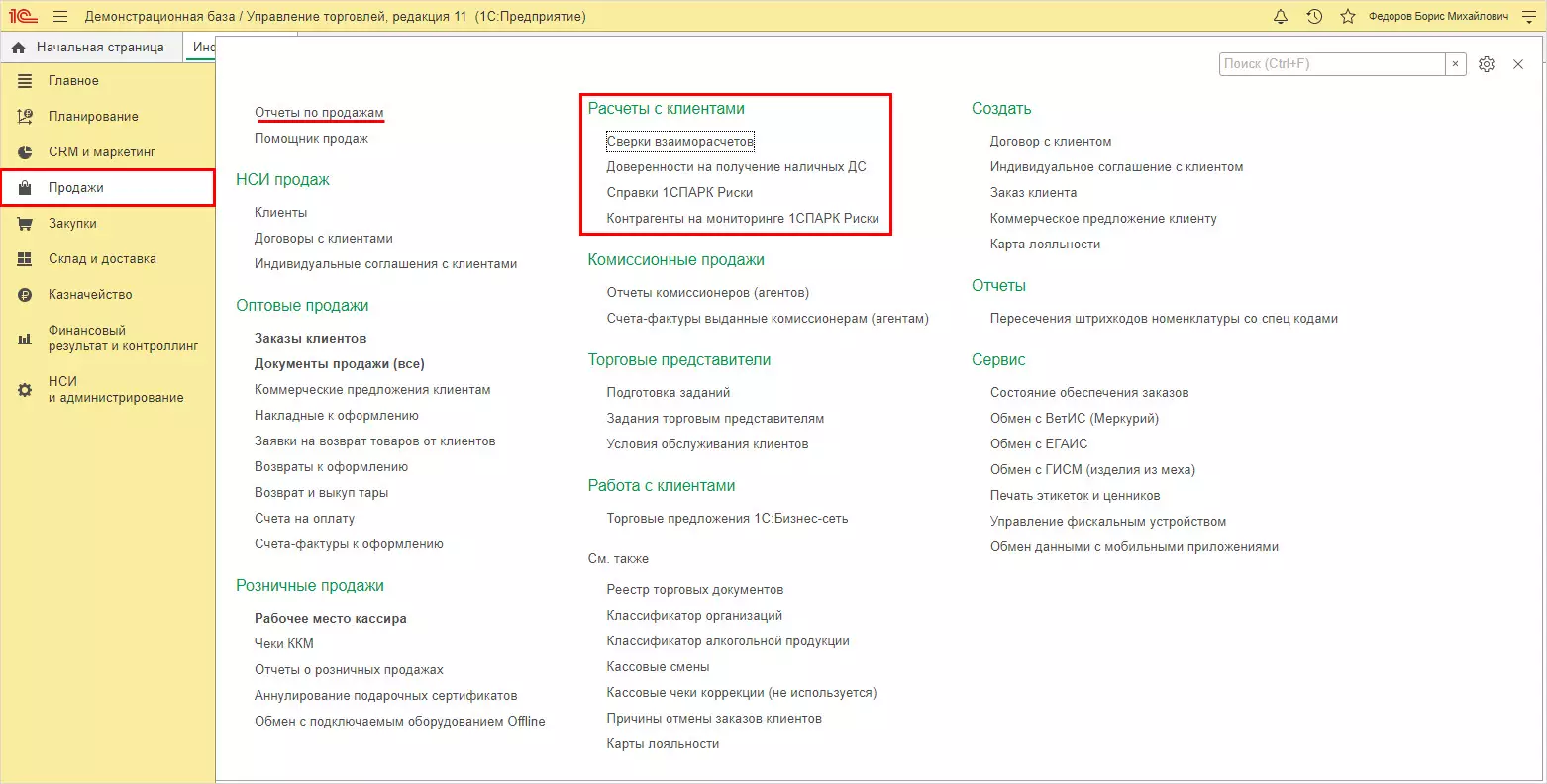This screenshot has width=1547, height=784.
Task: Open Возврат и выкуп тары
Action: point(322,493)
